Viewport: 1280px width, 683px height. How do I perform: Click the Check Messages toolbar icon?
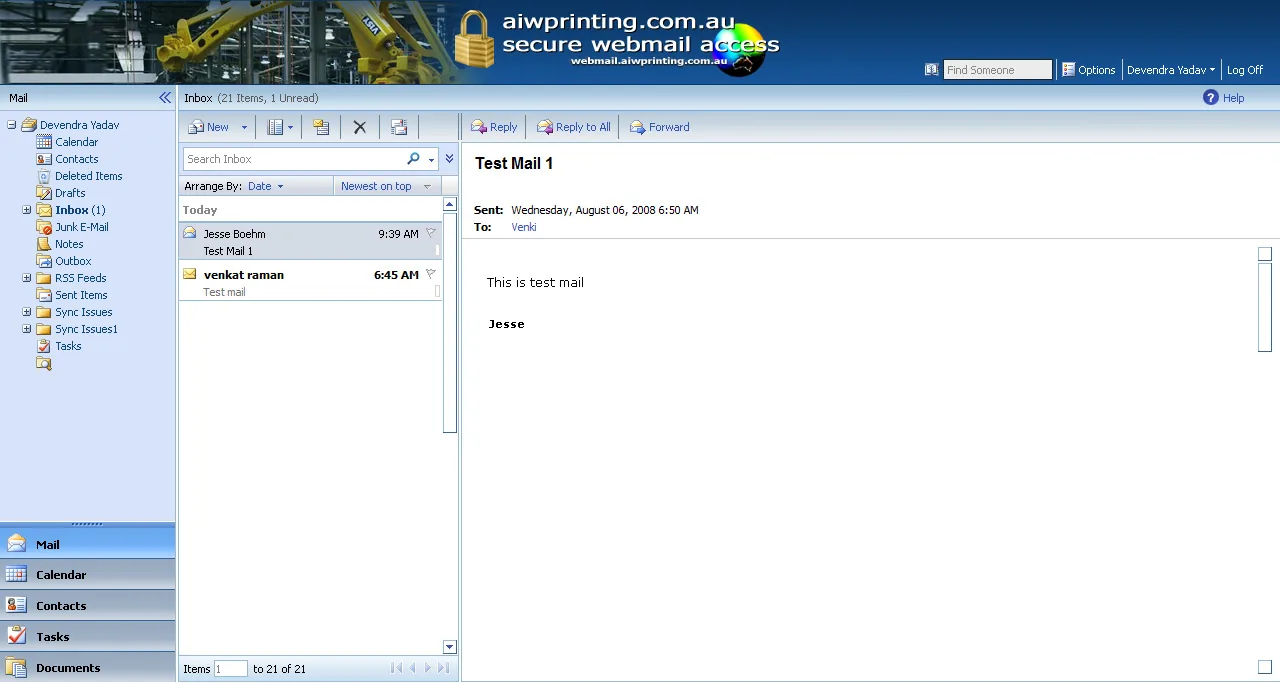pos(399,127)
